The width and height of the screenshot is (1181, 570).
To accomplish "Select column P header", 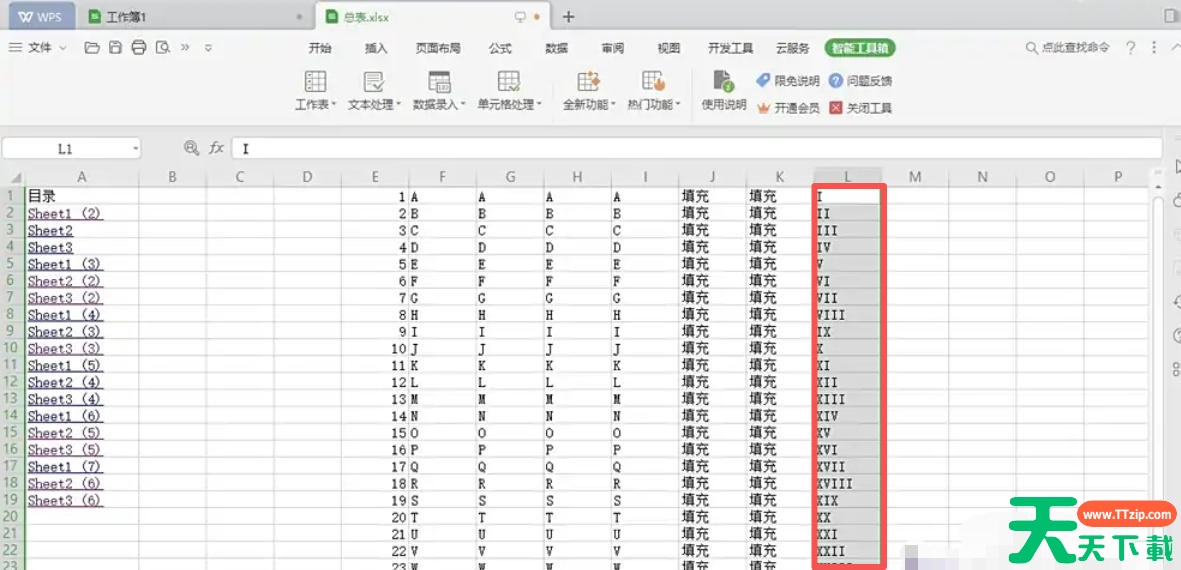I will [x=1118, y=177].
